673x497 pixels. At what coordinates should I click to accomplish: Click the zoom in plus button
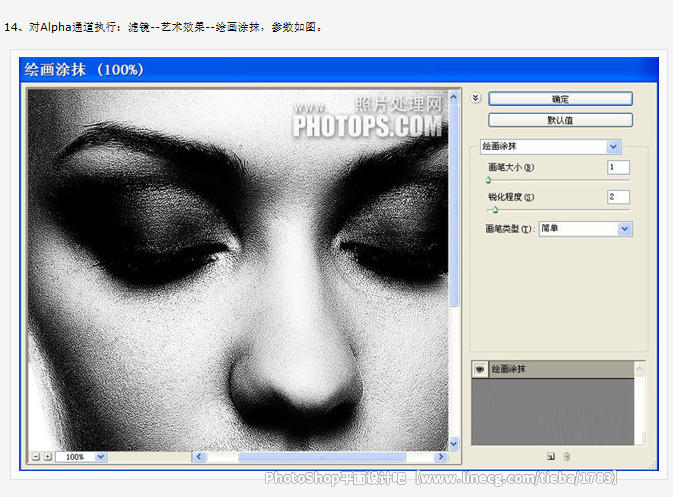point(48,457)
